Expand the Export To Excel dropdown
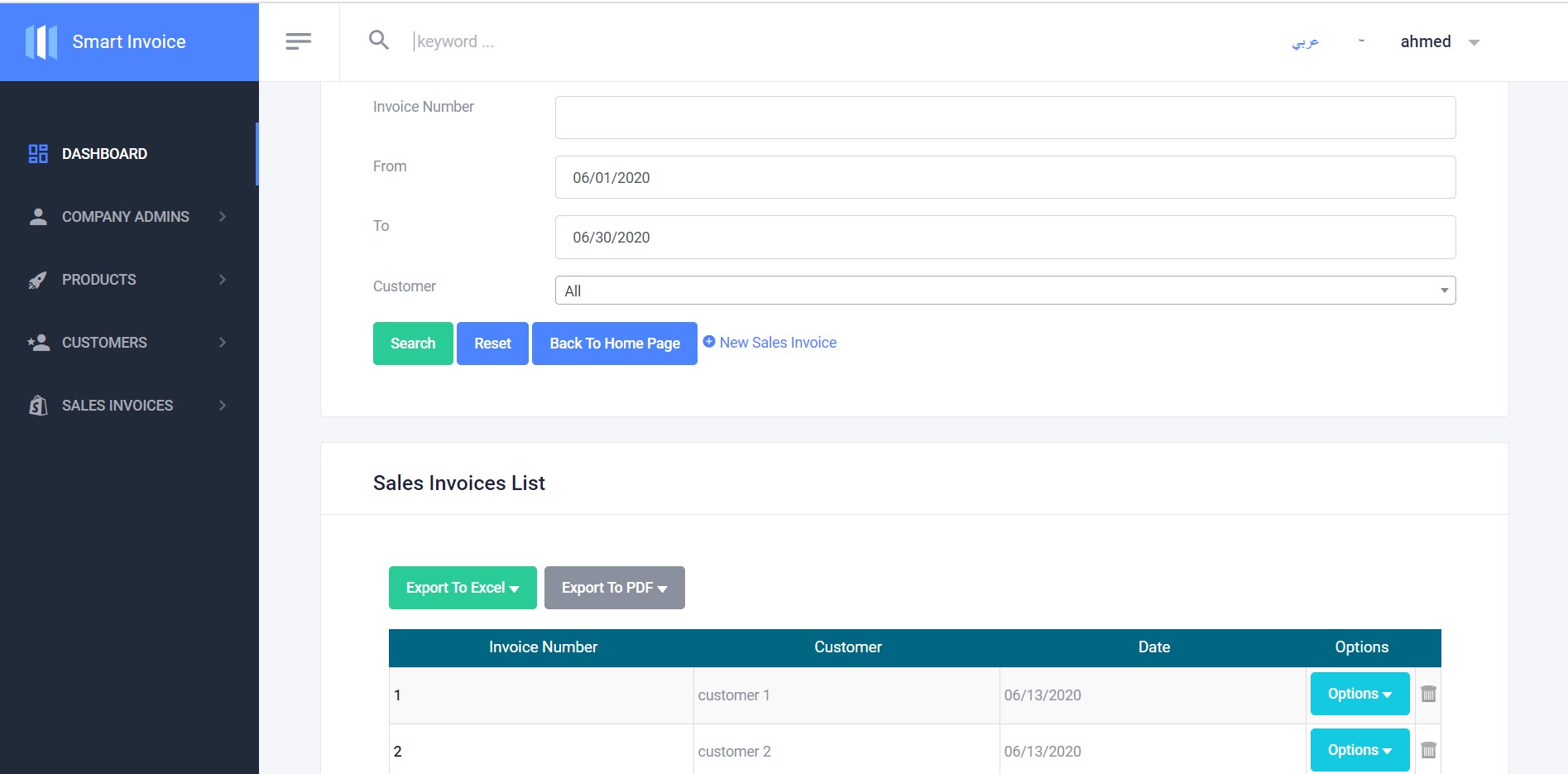The height and width of the screenshot is (774, 1568). pyautogui.click(x=462, y=587)
